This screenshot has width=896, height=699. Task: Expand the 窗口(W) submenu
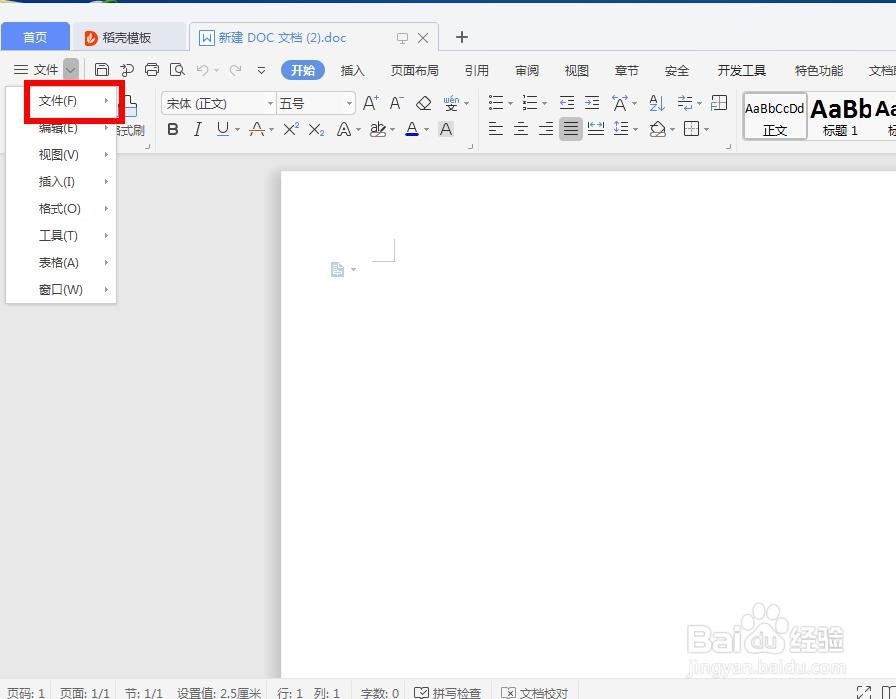[x=61, y=289]
